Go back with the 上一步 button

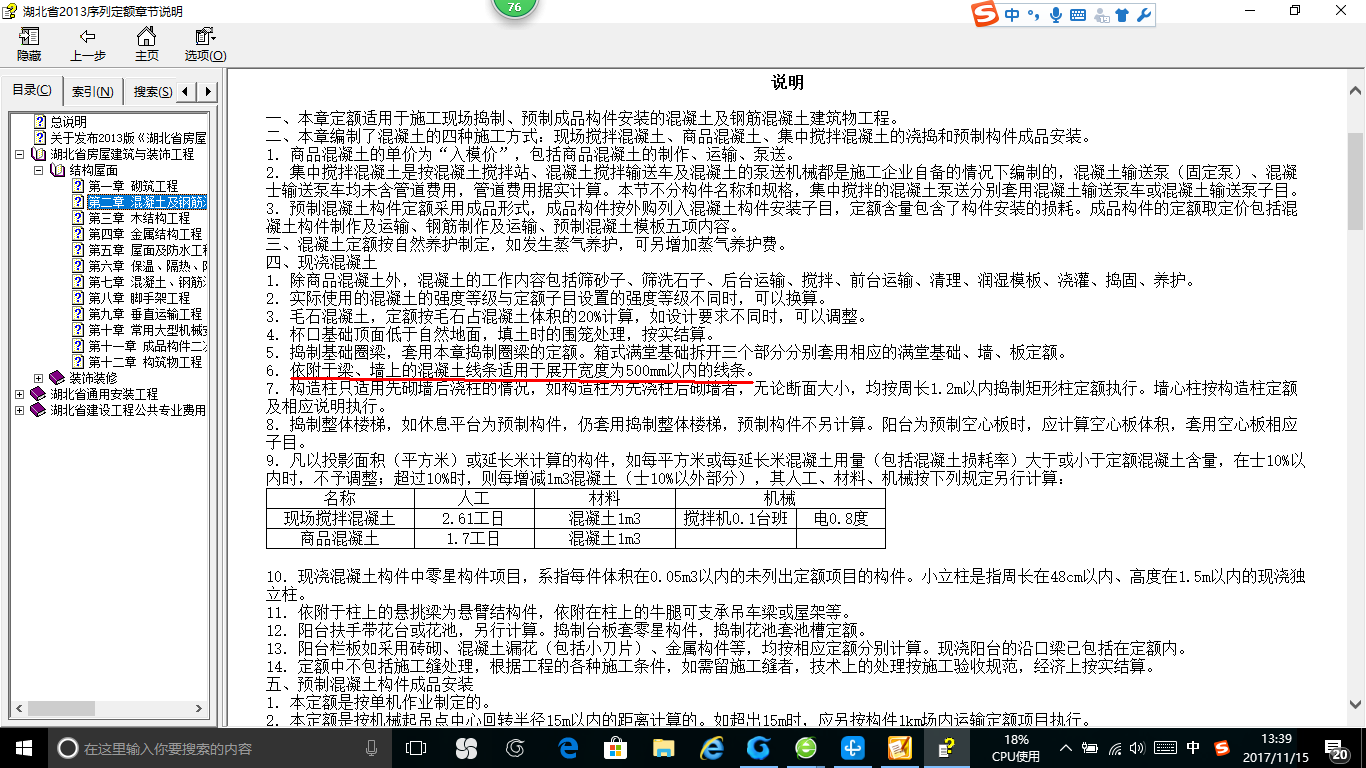click(87, 46)
